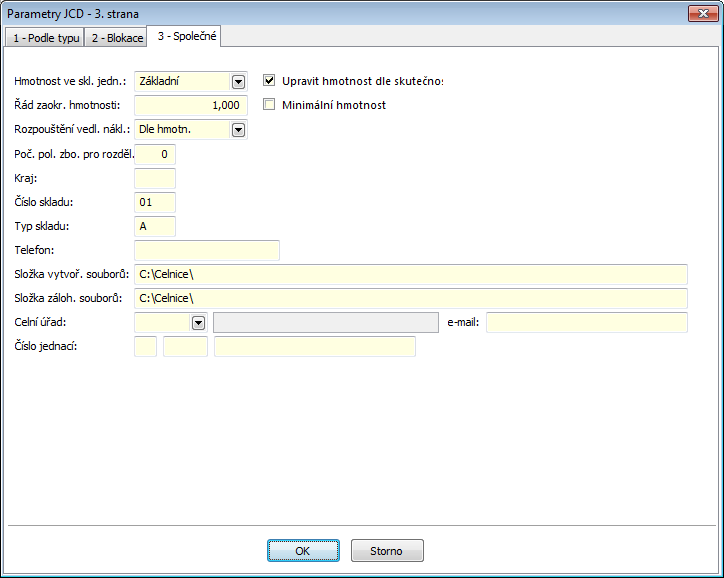The image size is (724, 578).
Task: Click the 'Složka záloh. souborů' path field
Action: [411, 298]
